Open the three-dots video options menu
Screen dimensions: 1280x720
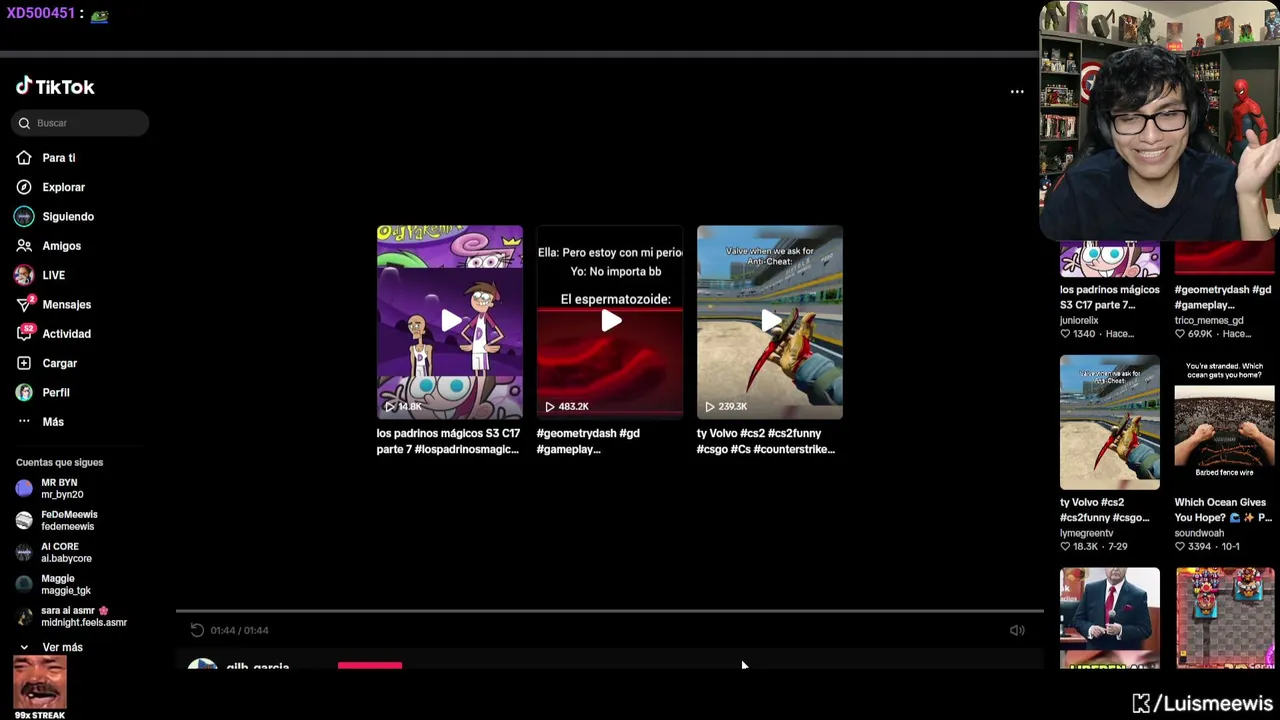pyautogui.click(x=1017, y=92)
